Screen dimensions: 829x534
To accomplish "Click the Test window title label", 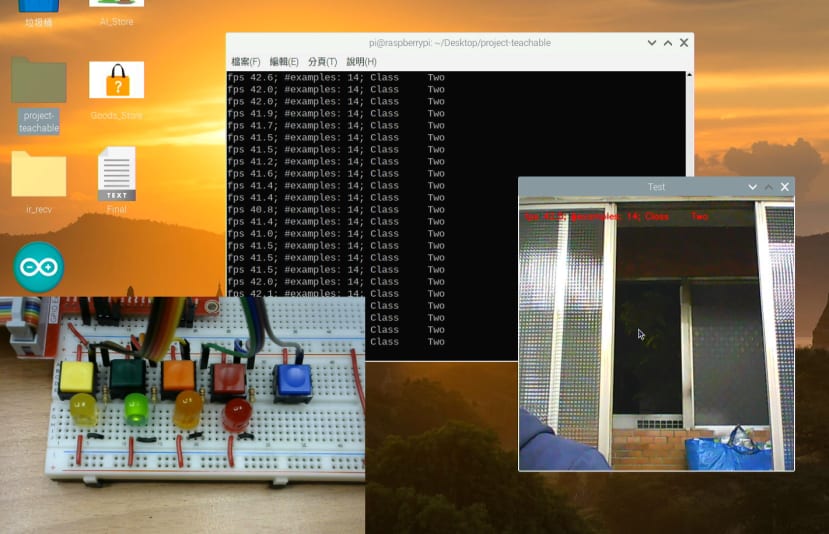I will 656,187.
